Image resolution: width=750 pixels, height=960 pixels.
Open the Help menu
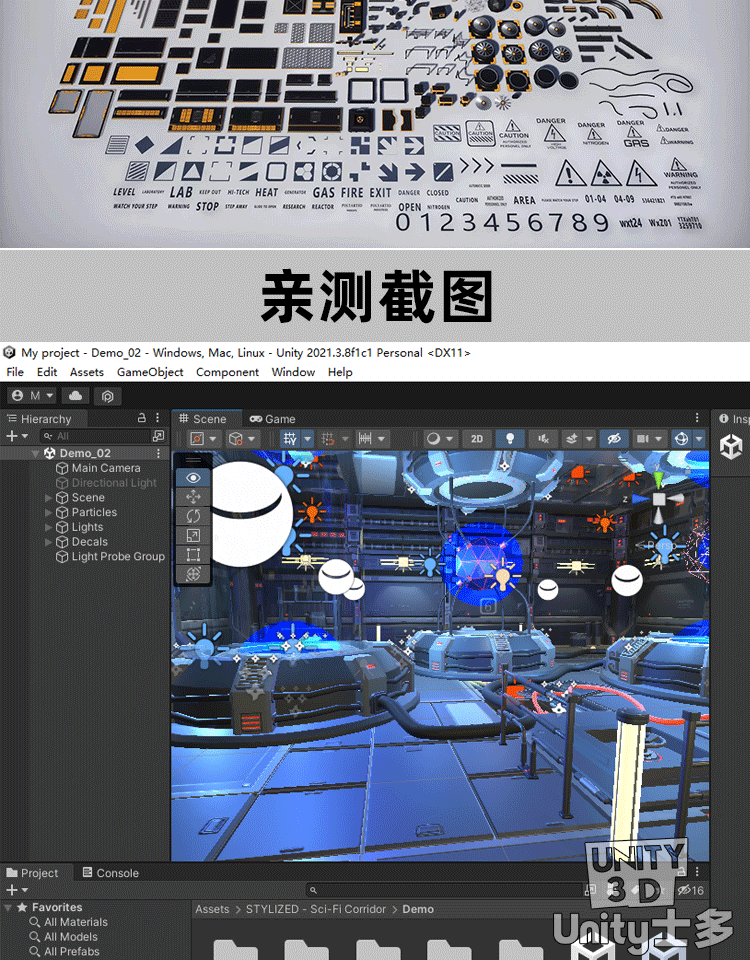pos(340,372)
